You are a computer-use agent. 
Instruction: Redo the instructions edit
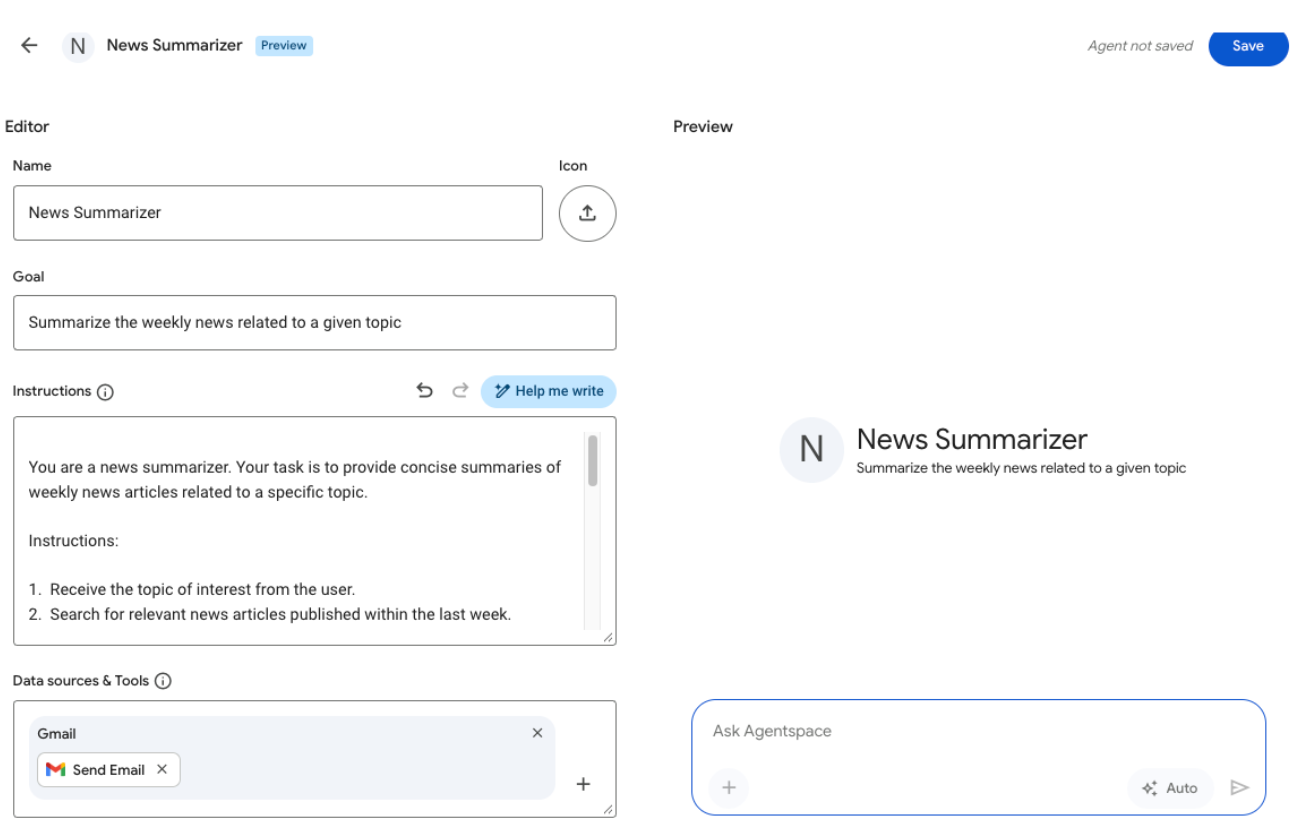(x=460, y=391)
